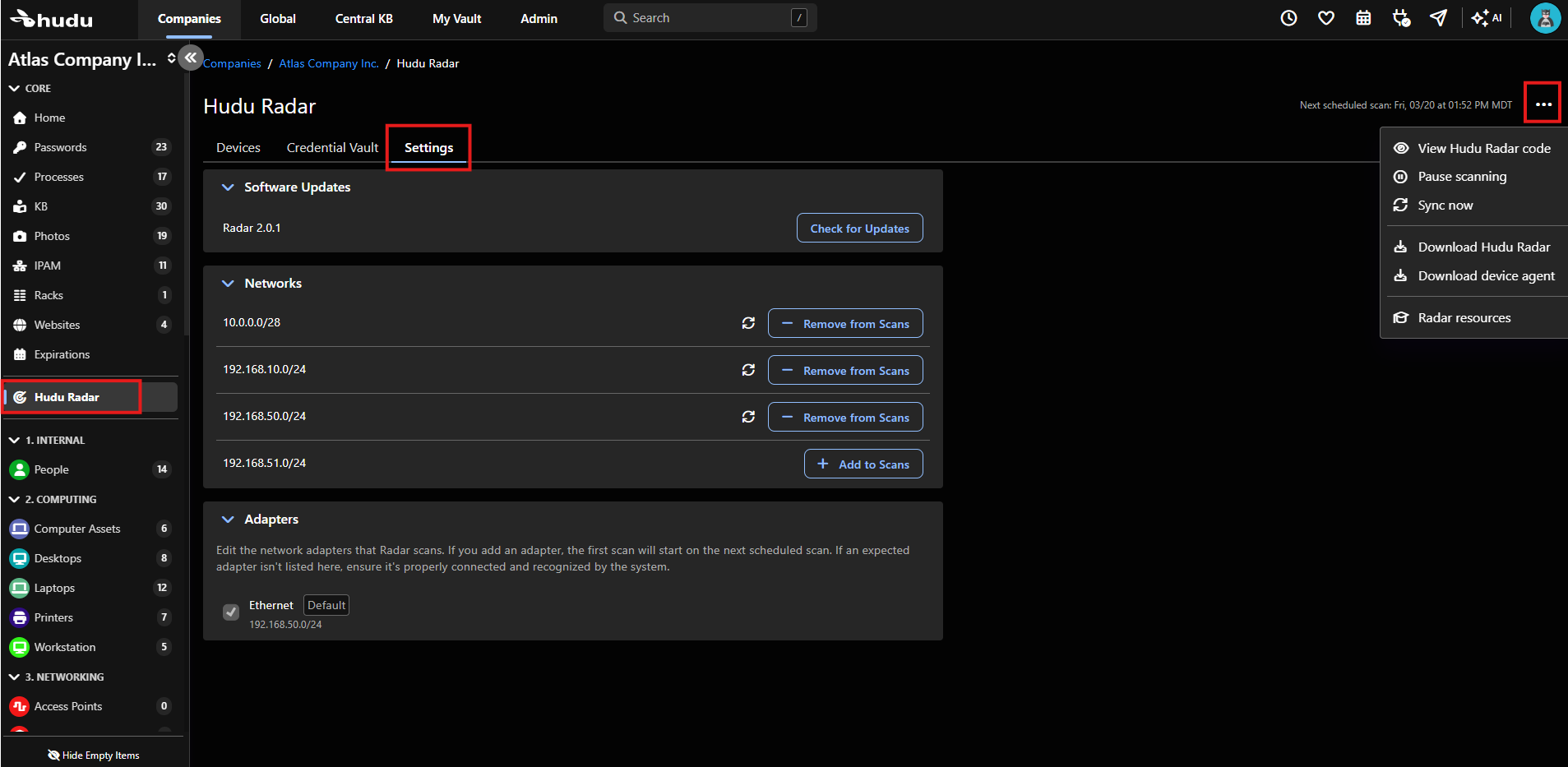Open KB in the sidebar
The width and height of the screenshot is (1568, 767).
[x=90, y=206]
